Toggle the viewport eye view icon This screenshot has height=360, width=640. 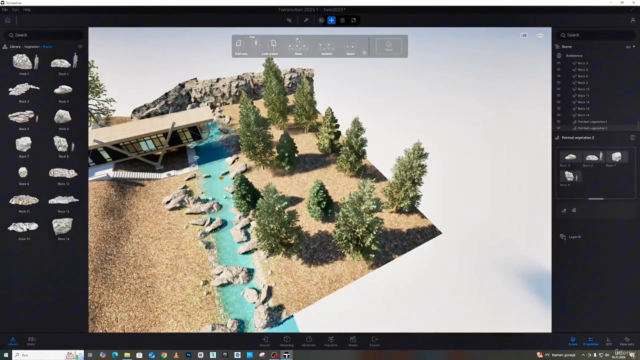pos(540,36)
